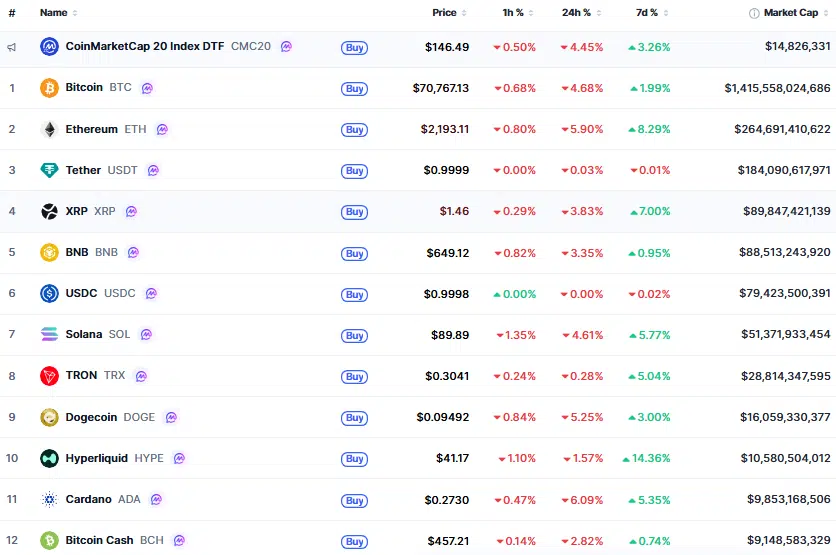Click the Tether logo icon
The width and height of the screenshot is (836, 555).
click(x=49, y=170)
